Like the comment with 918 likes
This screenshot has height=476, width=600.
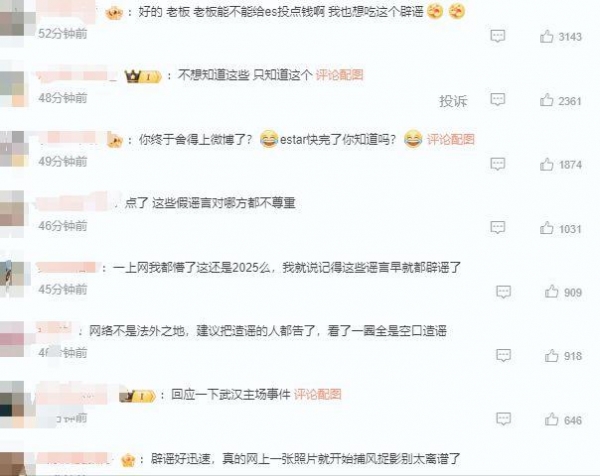point(551,356)
